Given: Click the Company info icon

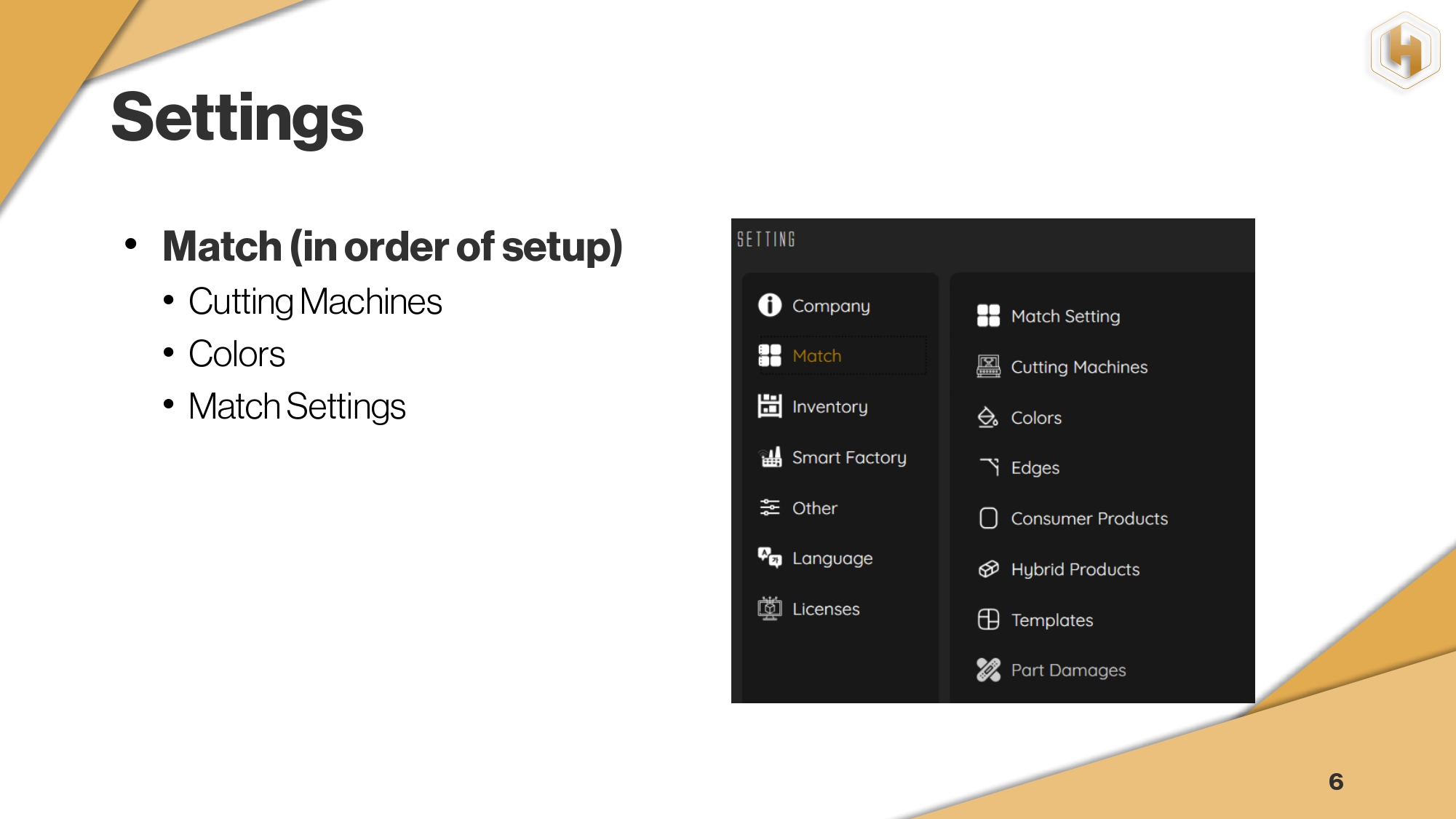Looking at the screenshot, I should coord(769,305).
